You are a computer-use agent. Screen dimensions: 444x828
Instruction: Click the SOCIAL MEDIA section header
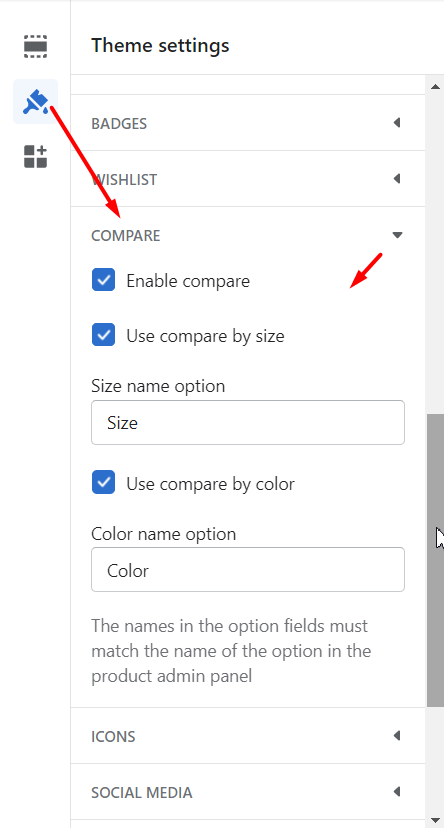248,792
